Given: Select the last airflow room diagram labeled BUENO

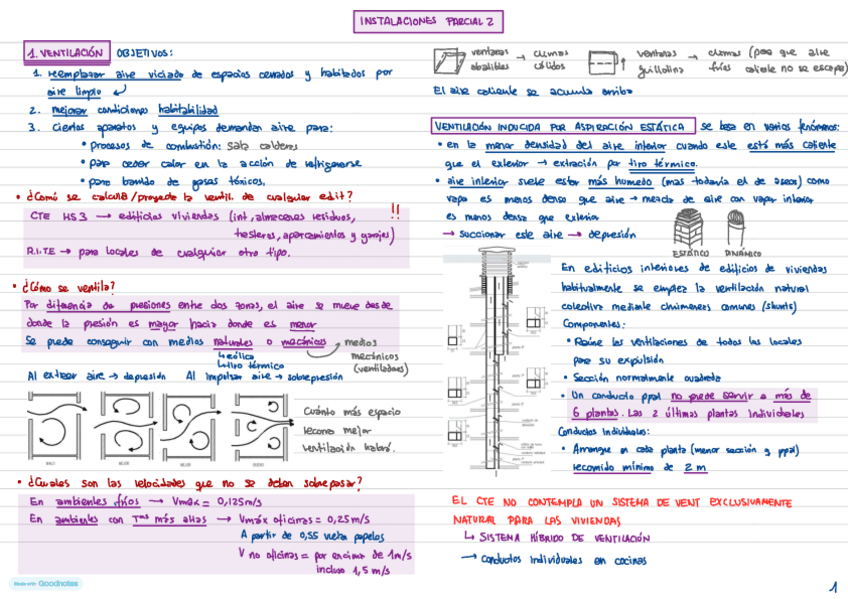Looking at the screenshot, I should [x=262, y=427].
